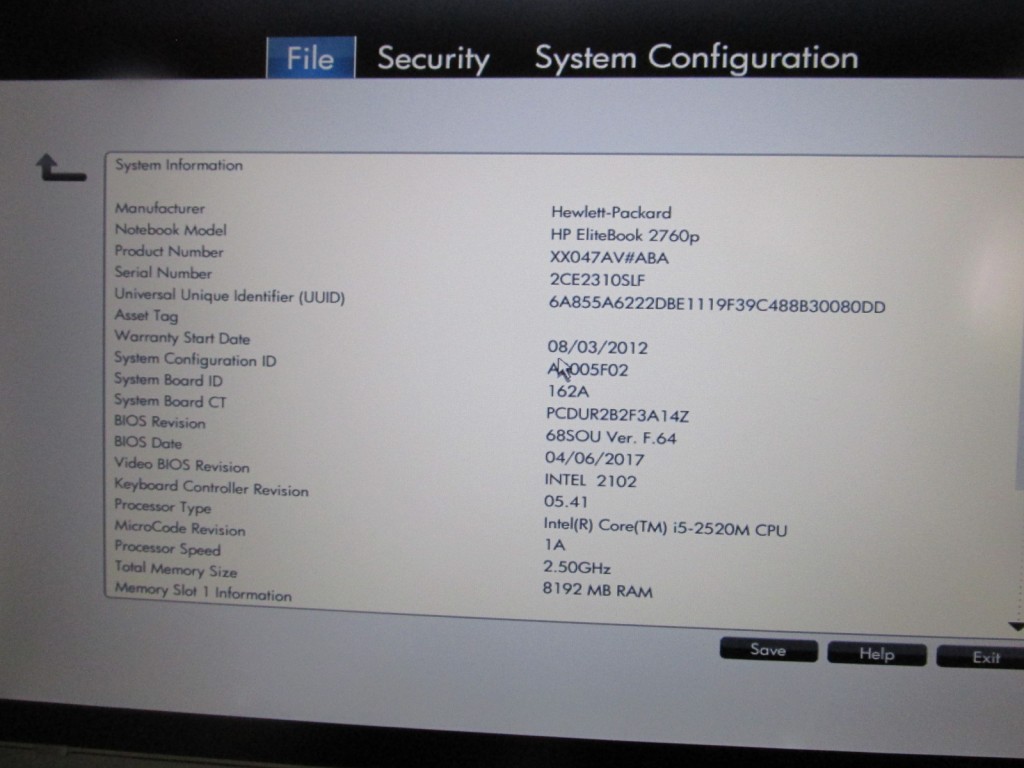Select the date 08/03/2012
The width and height of the screenshot is (1024, 768).
598,347
